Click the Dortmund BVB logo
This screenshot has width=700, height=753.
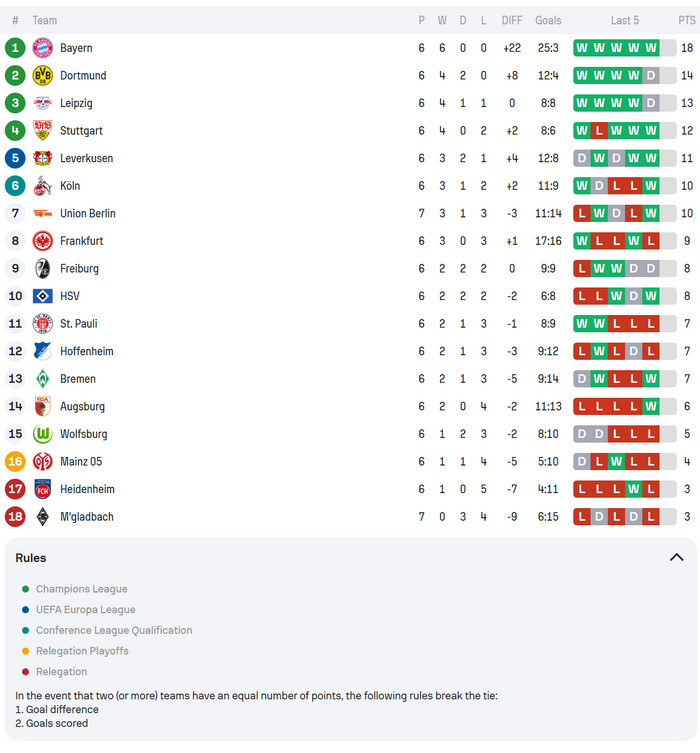point(43,75)
